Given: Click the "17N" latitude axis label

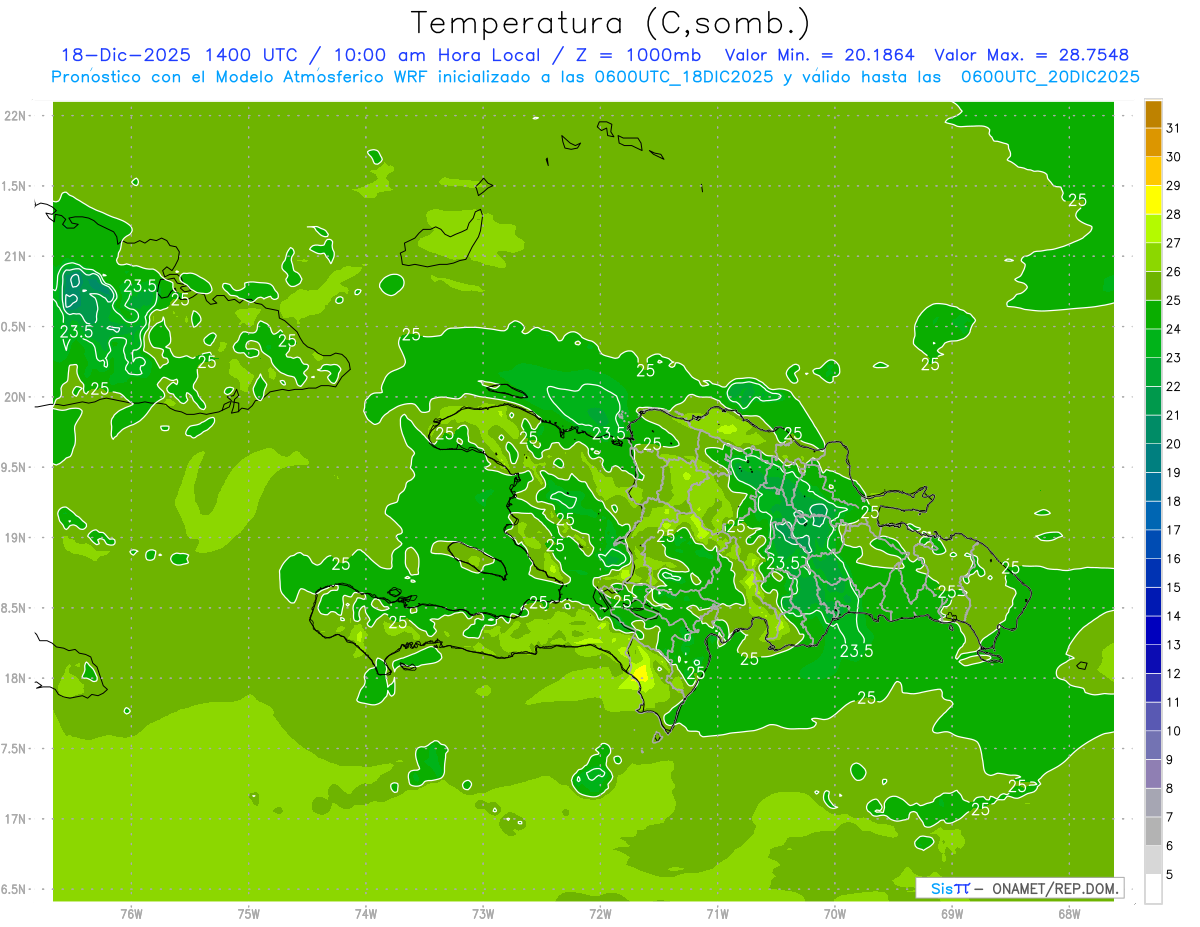Looking at the screenshot, I should pyautogui.click(x=15, y=819).
